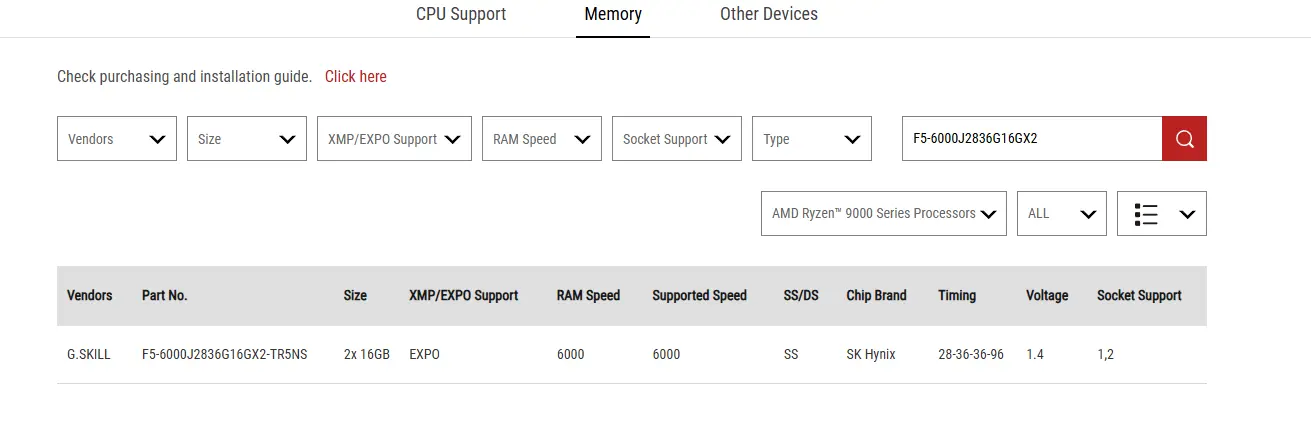The image size is (1311, 422).
Task: Open the Socket Support filter dropdown
Action: [x=677, y=139]
